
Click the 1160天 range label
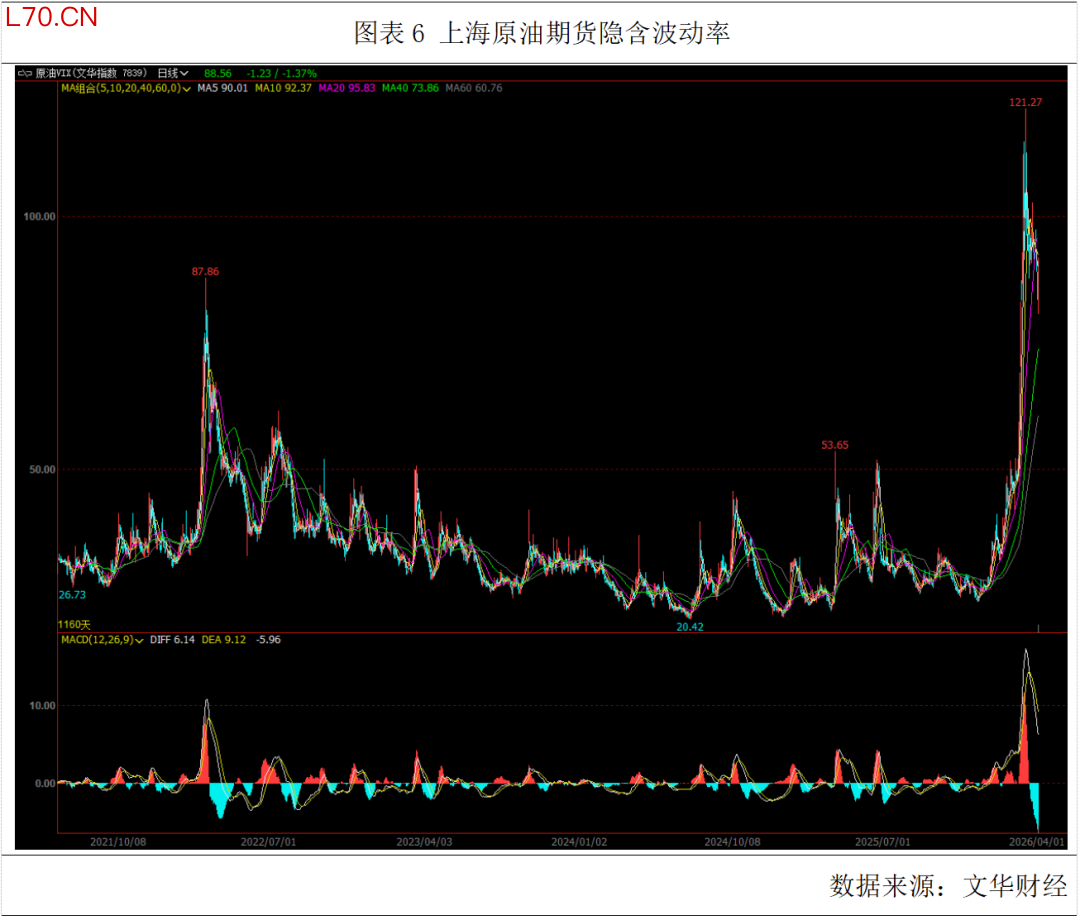[74, 625]
